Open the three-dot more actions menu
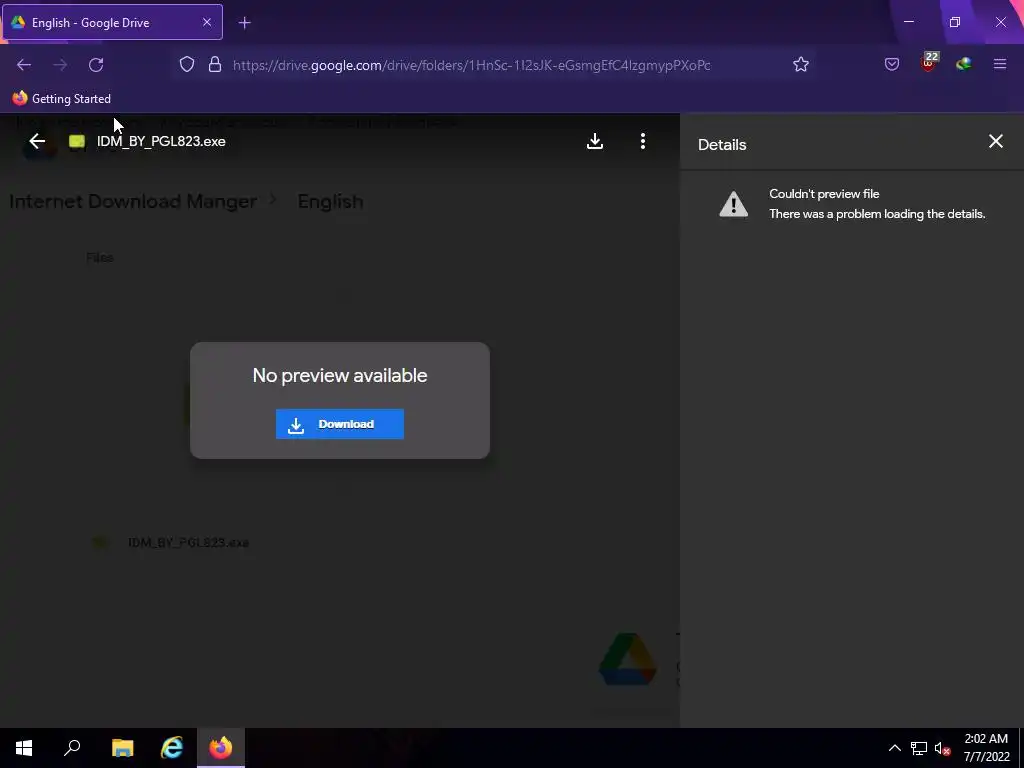 click(643, 141)
